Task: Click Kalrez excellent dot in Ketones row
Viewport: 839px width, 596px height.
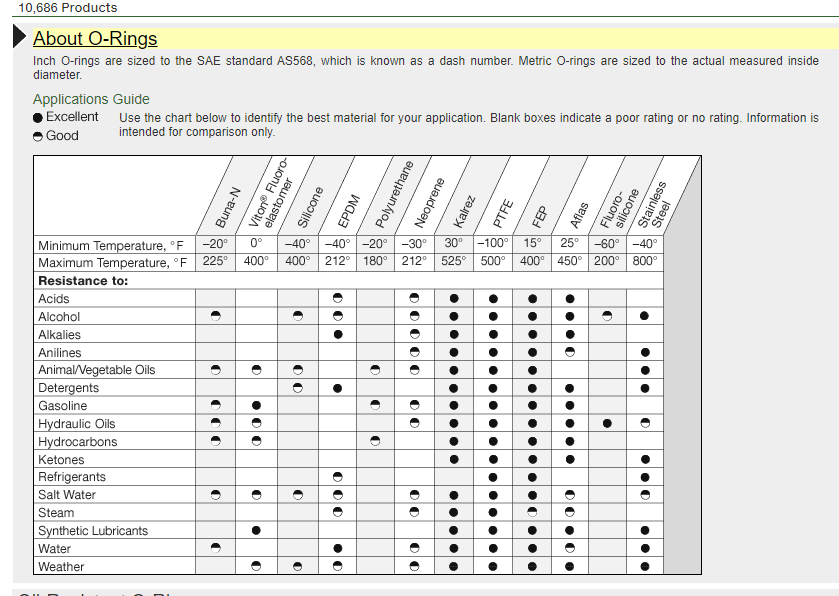Action: click(x=454, y=459)
